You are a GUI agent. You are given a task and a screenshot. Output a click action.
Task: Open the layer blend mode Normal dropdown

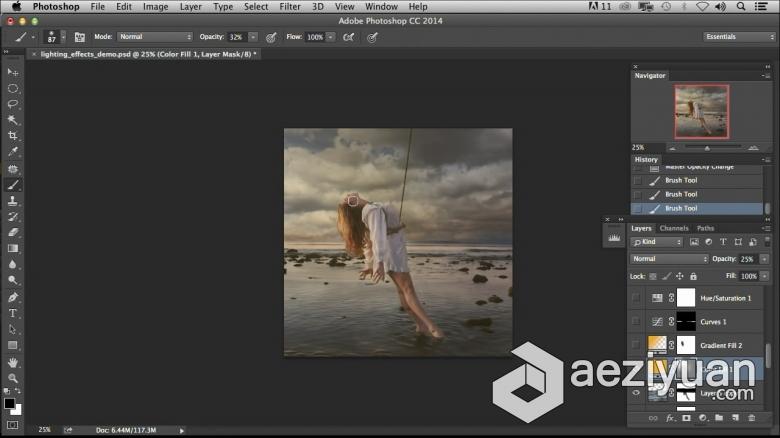pos(669,259)
